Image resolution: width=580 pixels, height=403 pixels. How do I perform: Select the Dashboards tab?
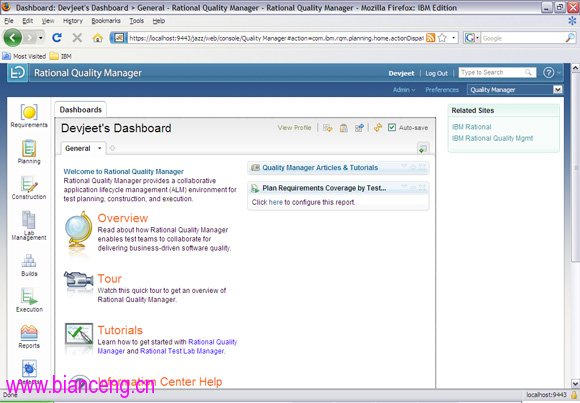[81, 110]
